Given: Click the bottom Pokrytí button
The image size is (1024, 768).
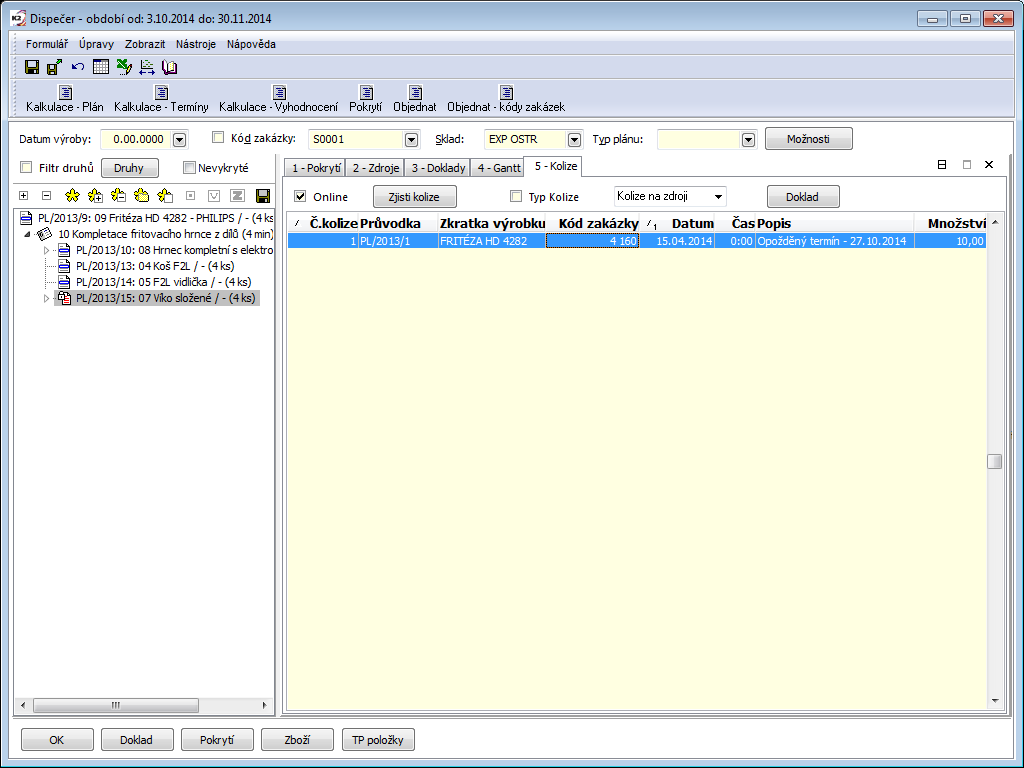Looking at the screenshot, I should point(217,740).
